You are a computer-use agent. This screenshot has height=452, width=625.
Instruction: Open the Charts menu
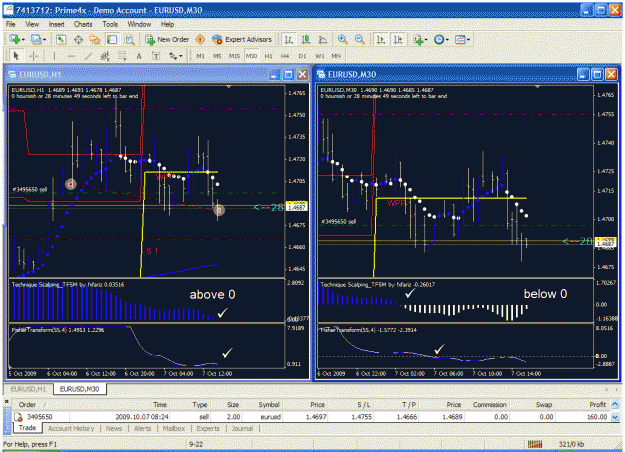tap(83, 24)
